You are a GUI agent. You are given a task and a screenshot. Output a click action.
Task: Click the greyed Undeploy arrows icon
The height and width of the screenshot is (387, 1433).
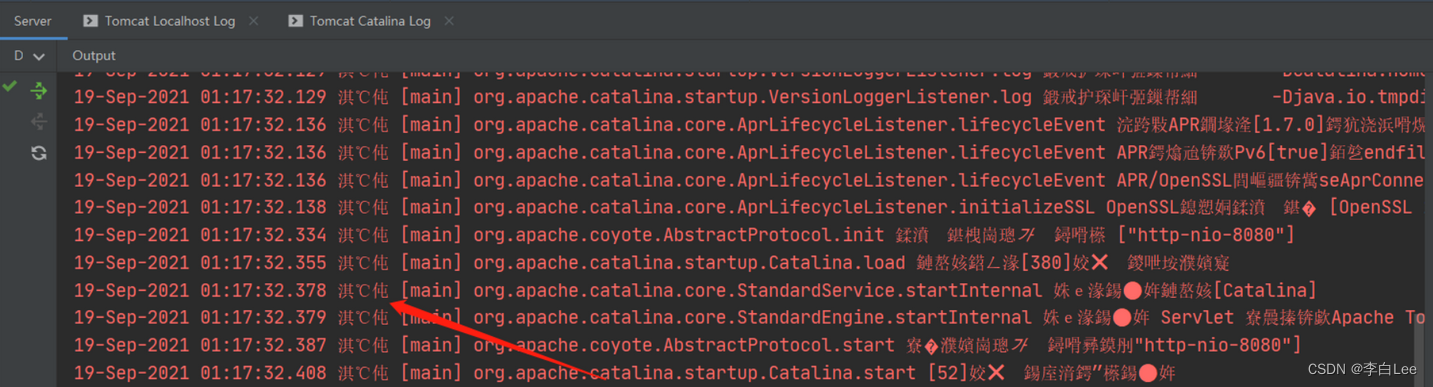(x=39, y=122)
